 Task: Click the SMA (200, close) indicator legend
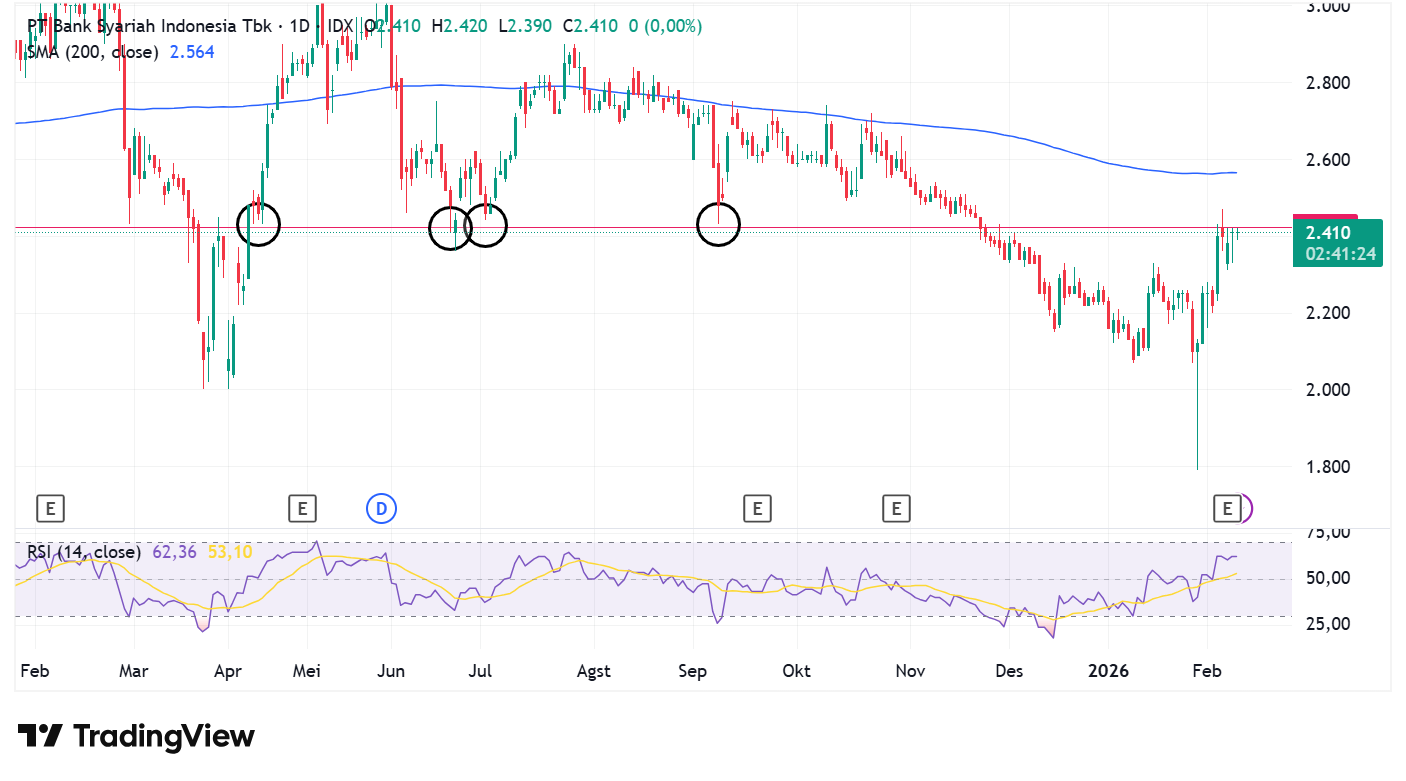coord(93,52)
